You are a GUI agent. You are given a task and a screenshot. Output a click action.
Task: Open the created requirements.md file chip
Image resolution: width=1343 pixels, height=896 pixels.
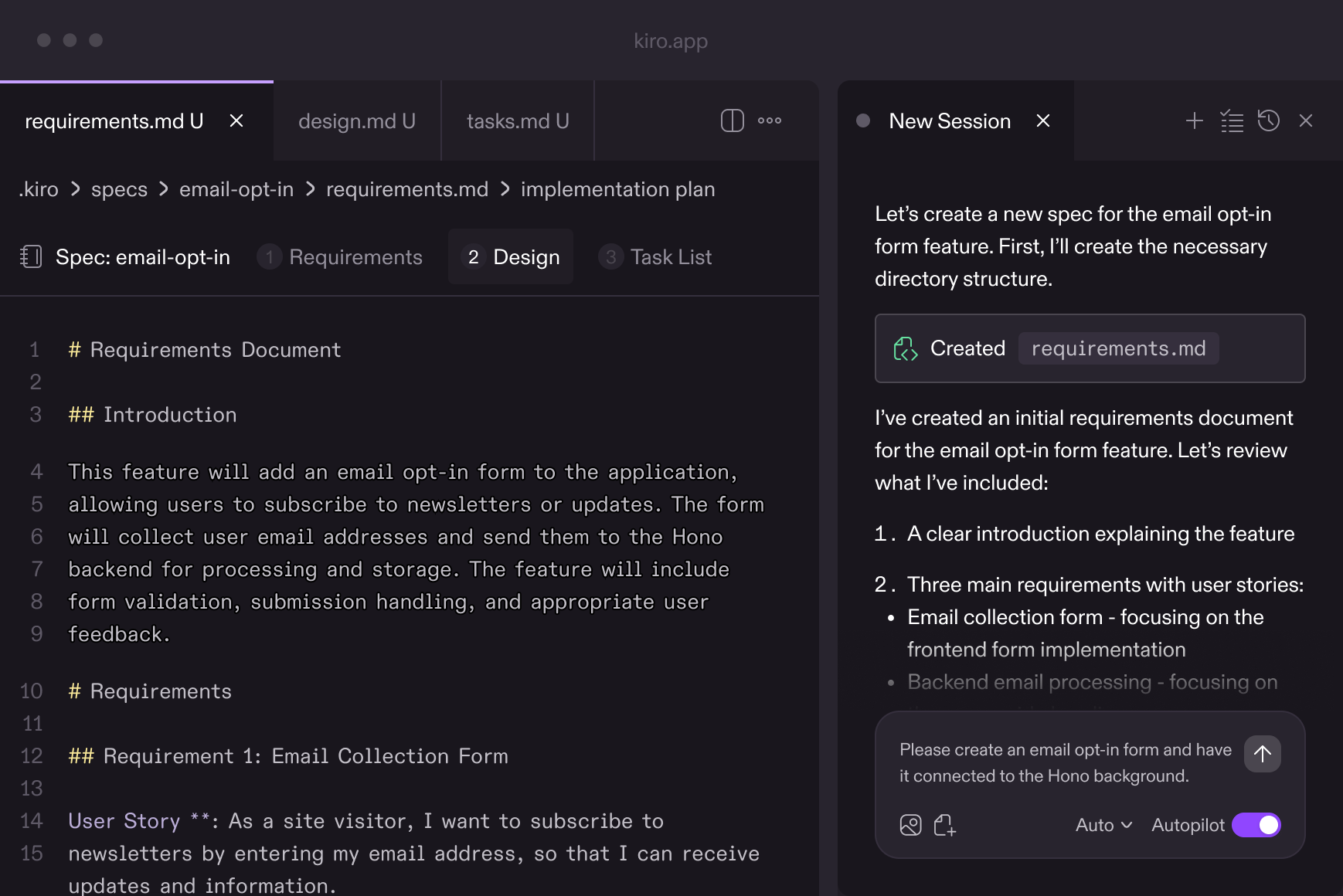[x=1117, y=348]
